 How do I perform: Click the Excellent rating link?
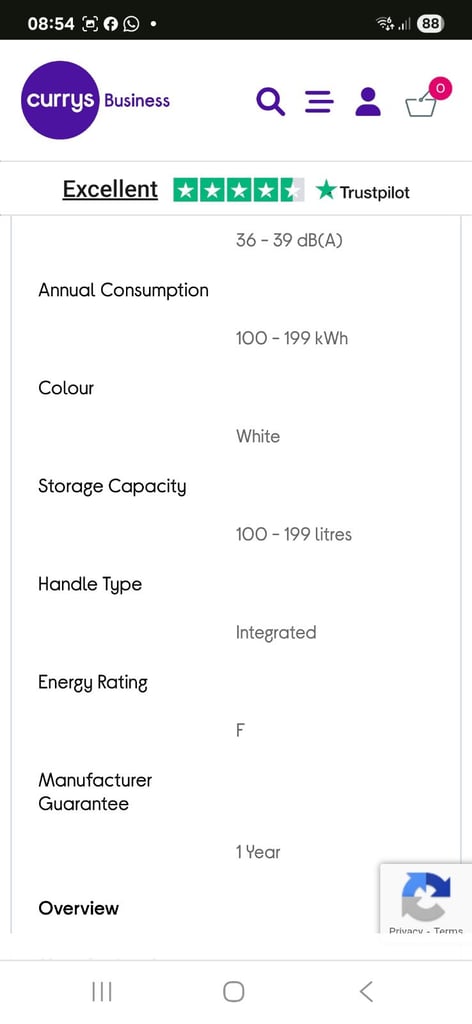click(110, 189)
